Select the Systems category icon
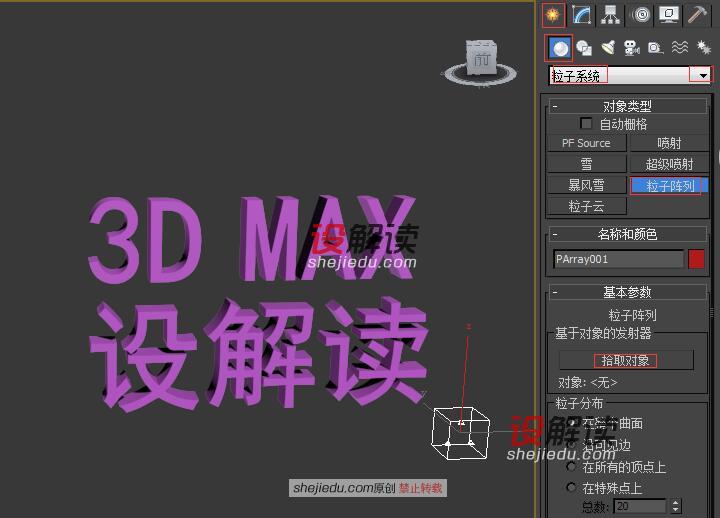This screenshot has width=720, height=518. tap(703, 47)
